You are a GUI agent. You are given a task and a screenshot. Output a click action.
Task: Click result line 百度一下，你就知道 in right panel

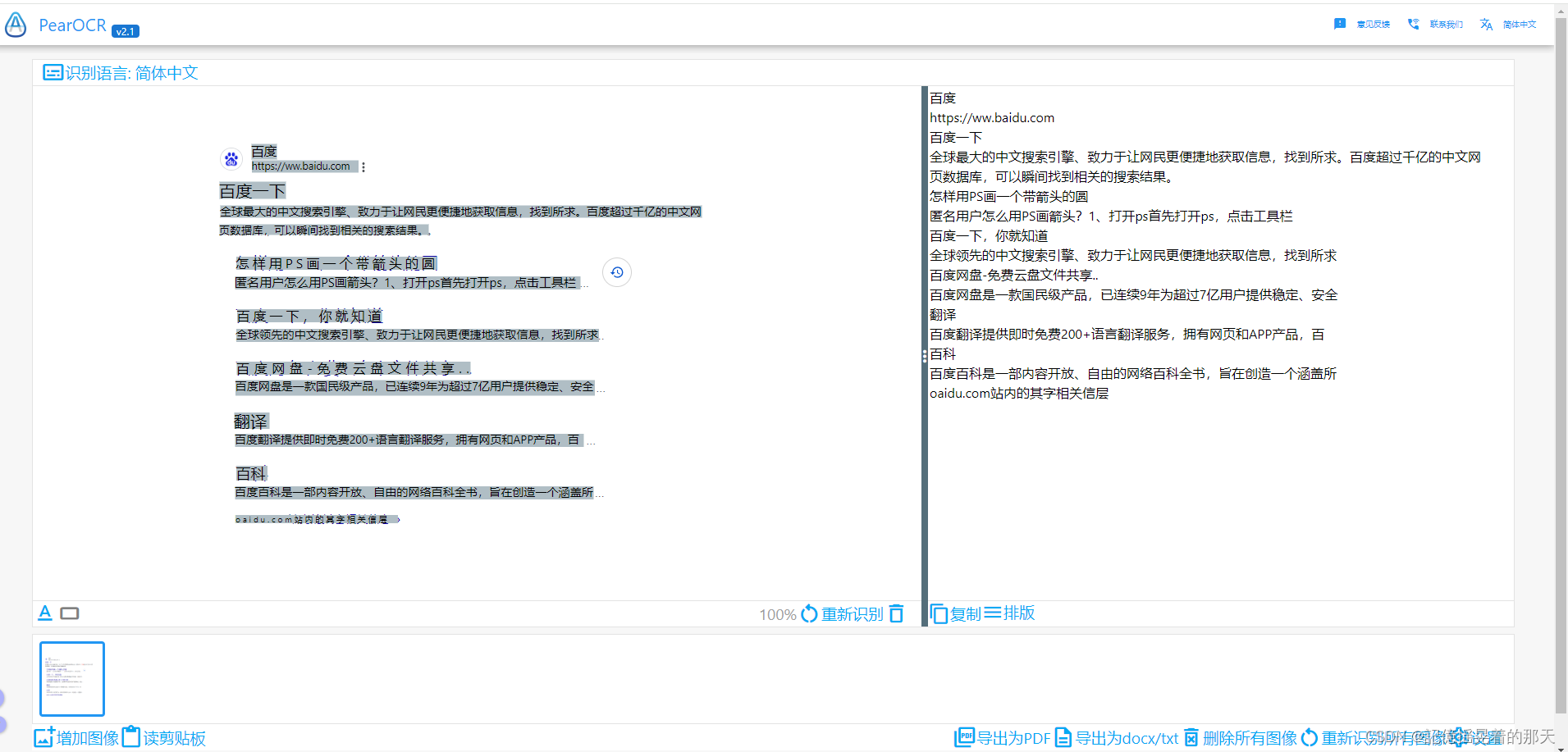point(989,236)
